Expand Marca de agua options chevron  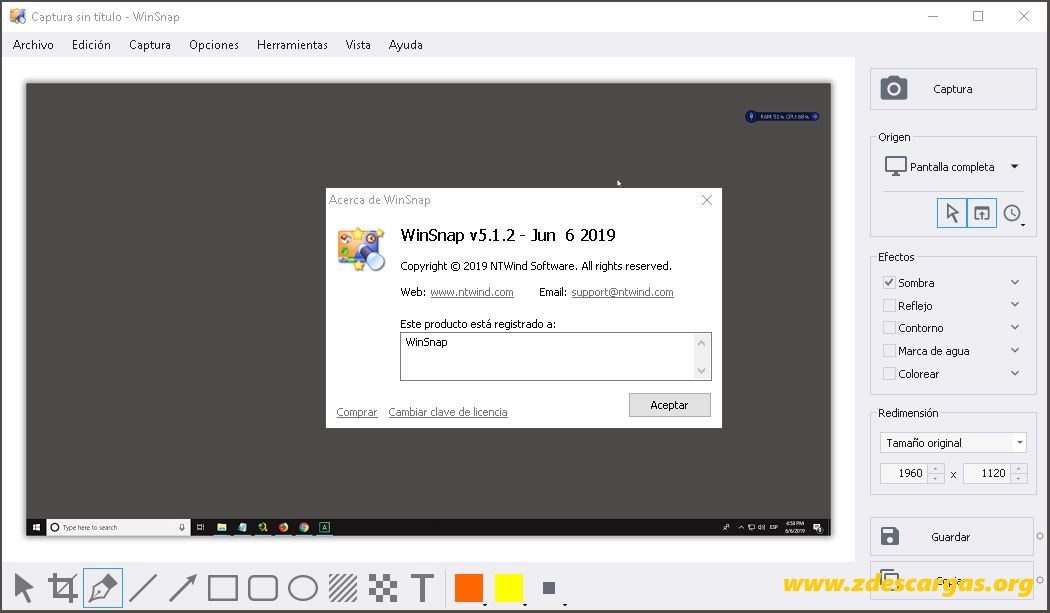point(1015,350)
